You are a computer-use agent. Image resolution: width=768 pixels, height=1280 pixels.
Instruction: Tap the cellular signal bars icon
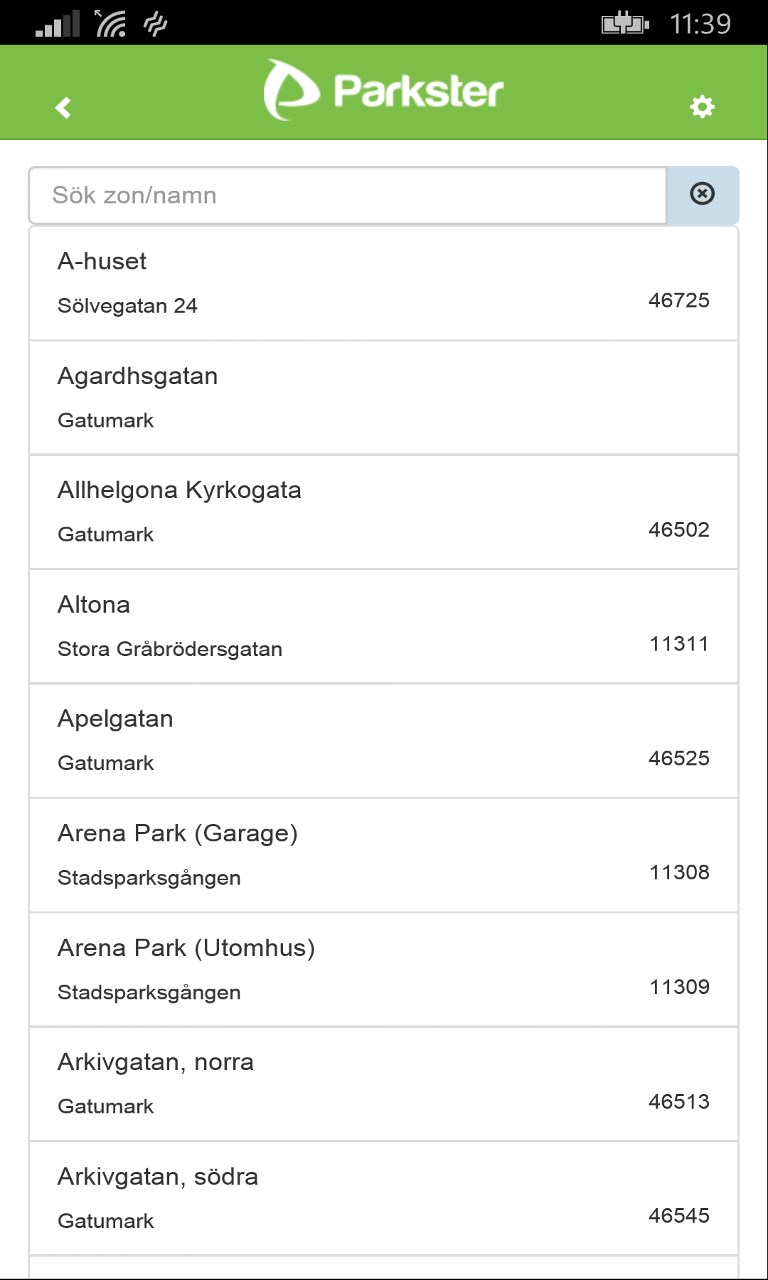[58, 24]
